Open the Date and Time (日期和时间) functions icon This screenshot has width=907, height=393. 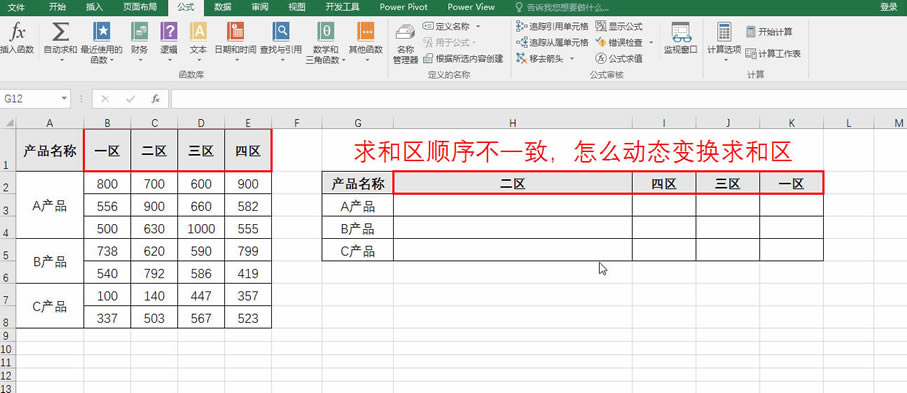point(235,31)
